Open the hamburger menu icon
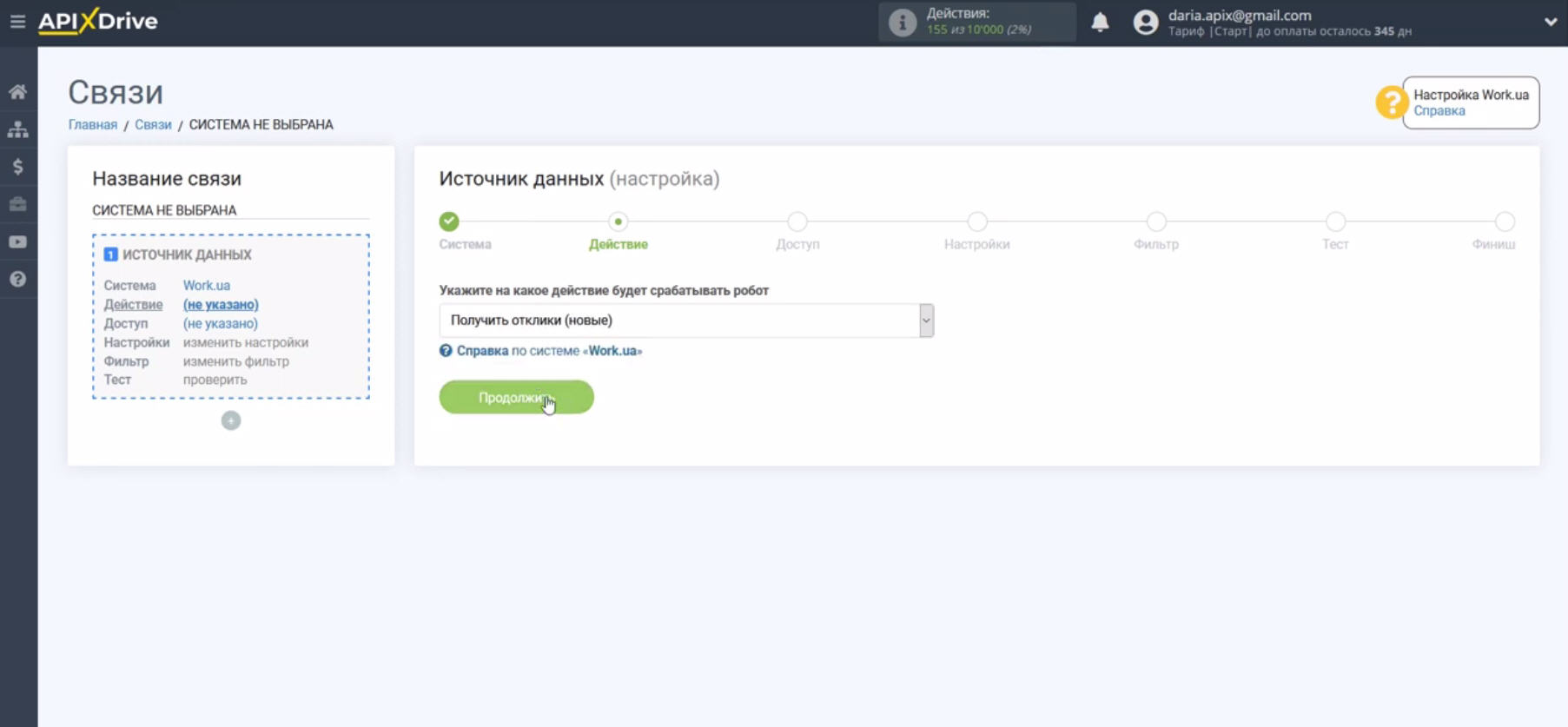 [17, 21]
